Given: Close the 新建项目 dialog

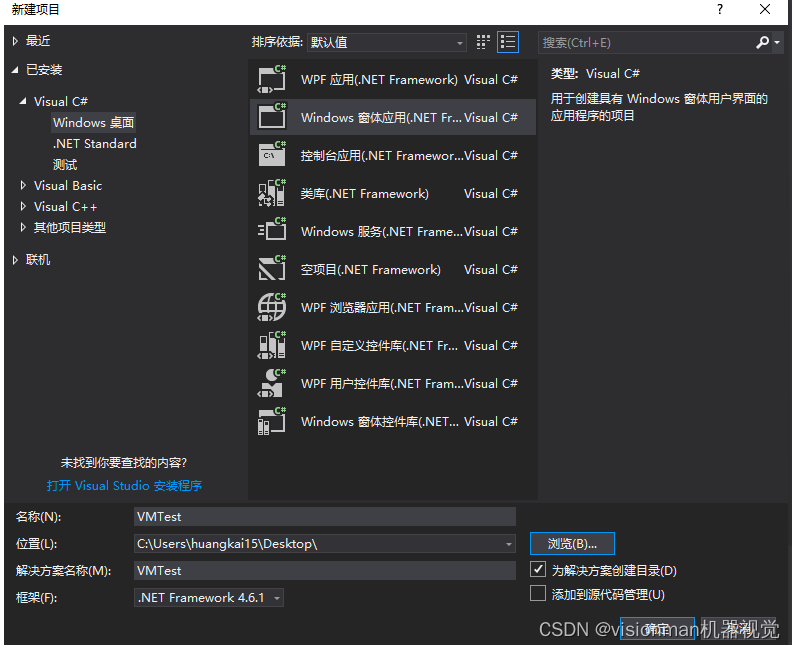Looking at the screenshot, I should (x=765, y=9).
